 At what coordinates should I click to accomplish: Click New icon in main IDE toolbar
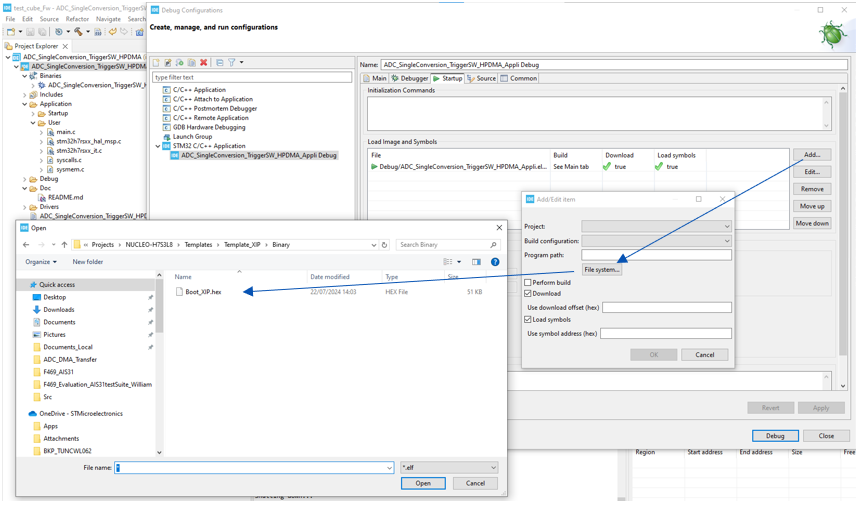[x=11, y=32]
